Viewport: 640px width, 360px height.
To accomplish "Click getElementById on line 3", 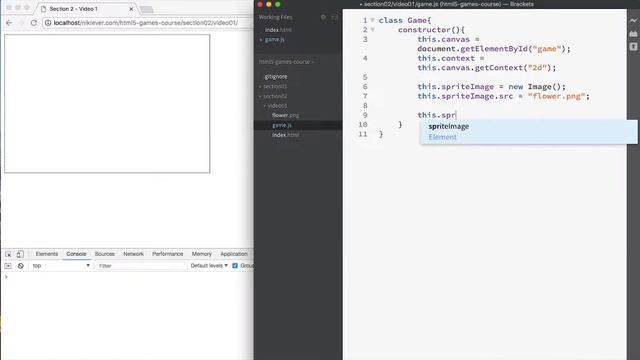I will tap(494, 49).
